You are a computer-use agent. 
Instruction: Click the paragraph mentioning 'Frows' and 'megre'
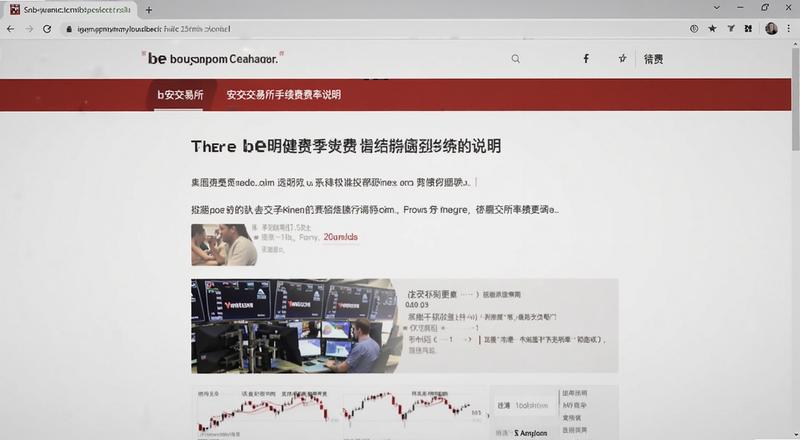pyautogui.click(x=374, y=210)
